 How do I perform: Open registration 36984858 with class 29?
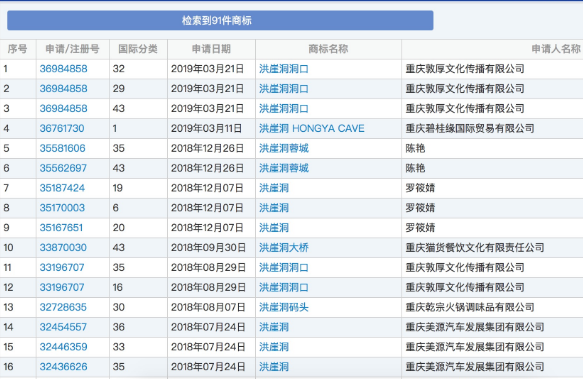(64, 89)
